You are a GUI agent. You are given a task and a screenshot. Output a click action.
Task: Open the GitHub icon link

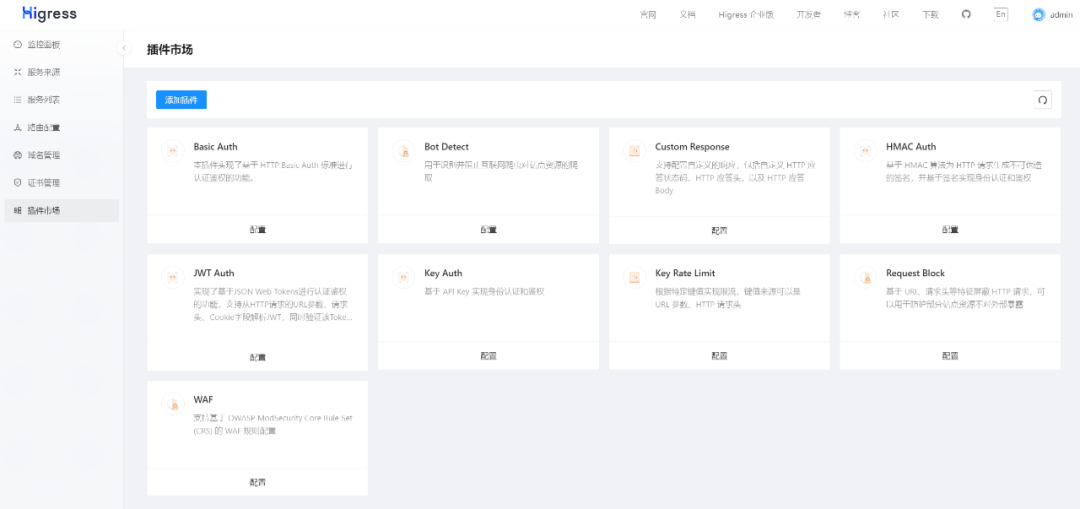(x=966, y=14)
